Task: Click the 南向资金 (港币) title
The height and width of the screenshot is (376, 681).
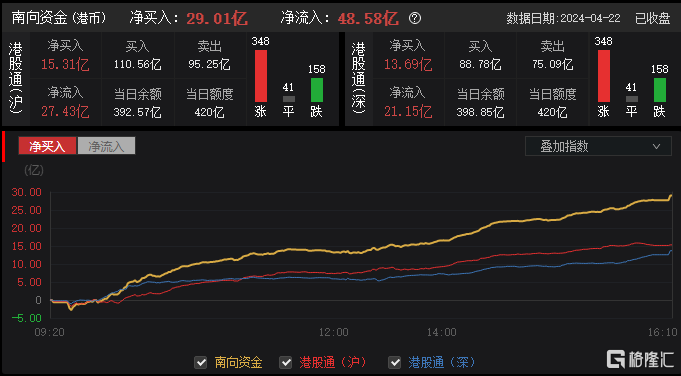Action: (59, 18)
